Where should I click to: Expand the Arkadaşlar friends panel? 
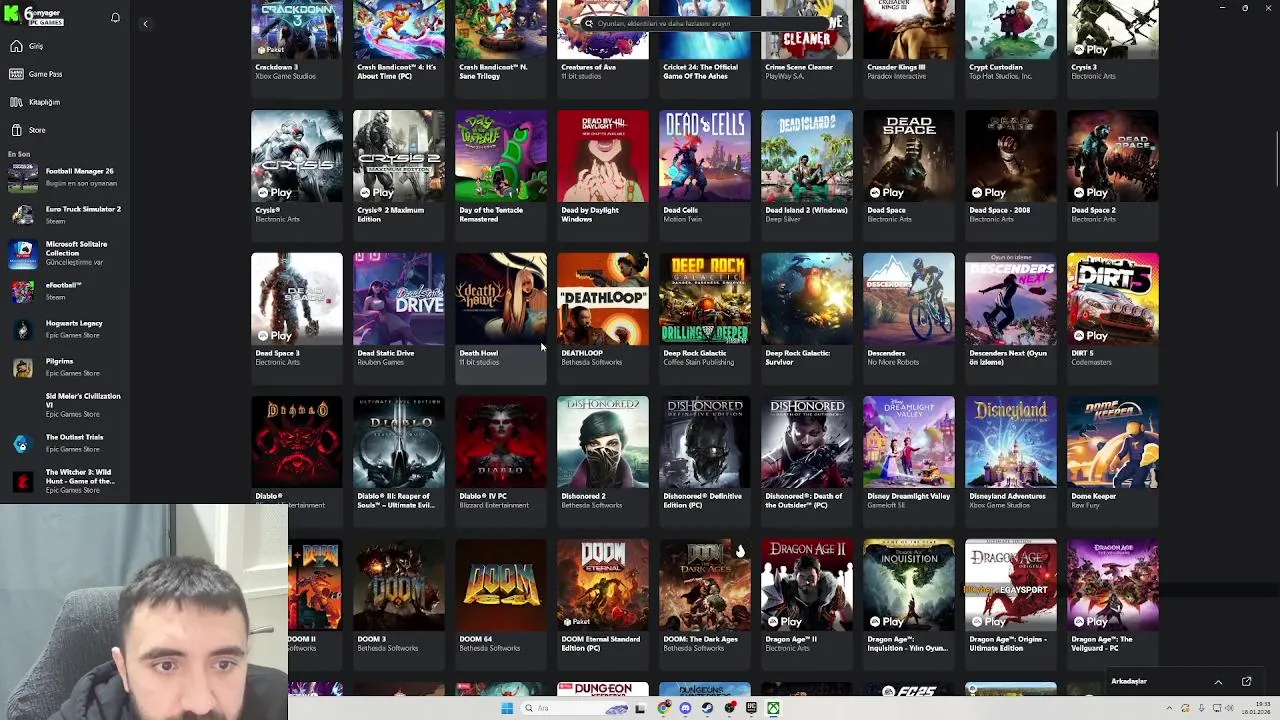pos(1218,682)
